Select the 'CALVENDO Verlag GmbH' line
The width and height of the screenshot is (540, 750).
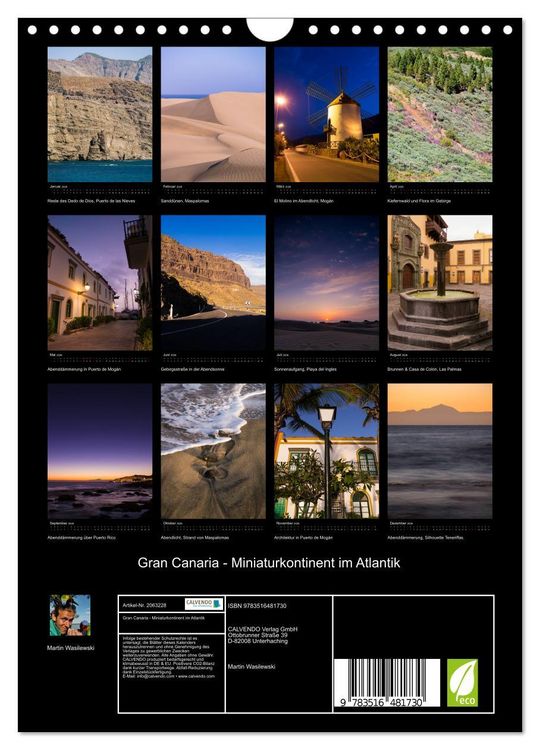(263, 629)
